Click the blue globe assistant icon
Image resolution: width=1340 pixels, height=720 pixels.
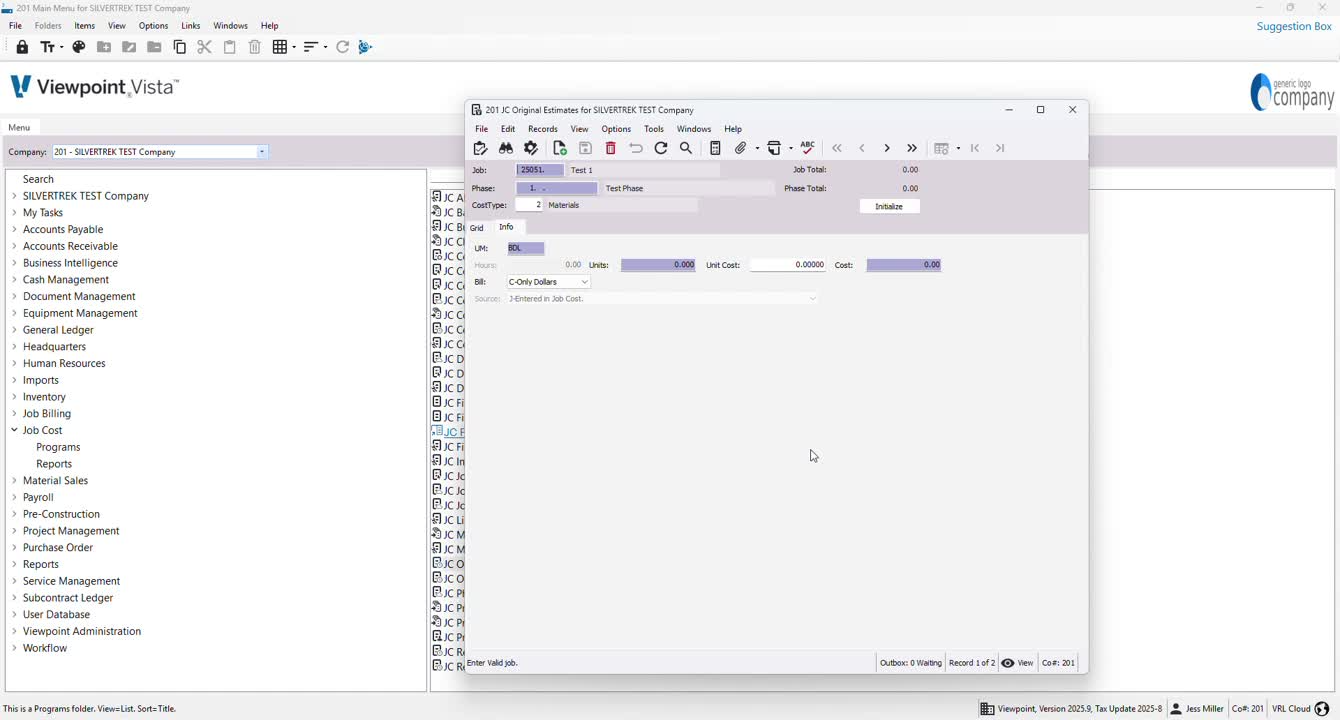[365, 47]
